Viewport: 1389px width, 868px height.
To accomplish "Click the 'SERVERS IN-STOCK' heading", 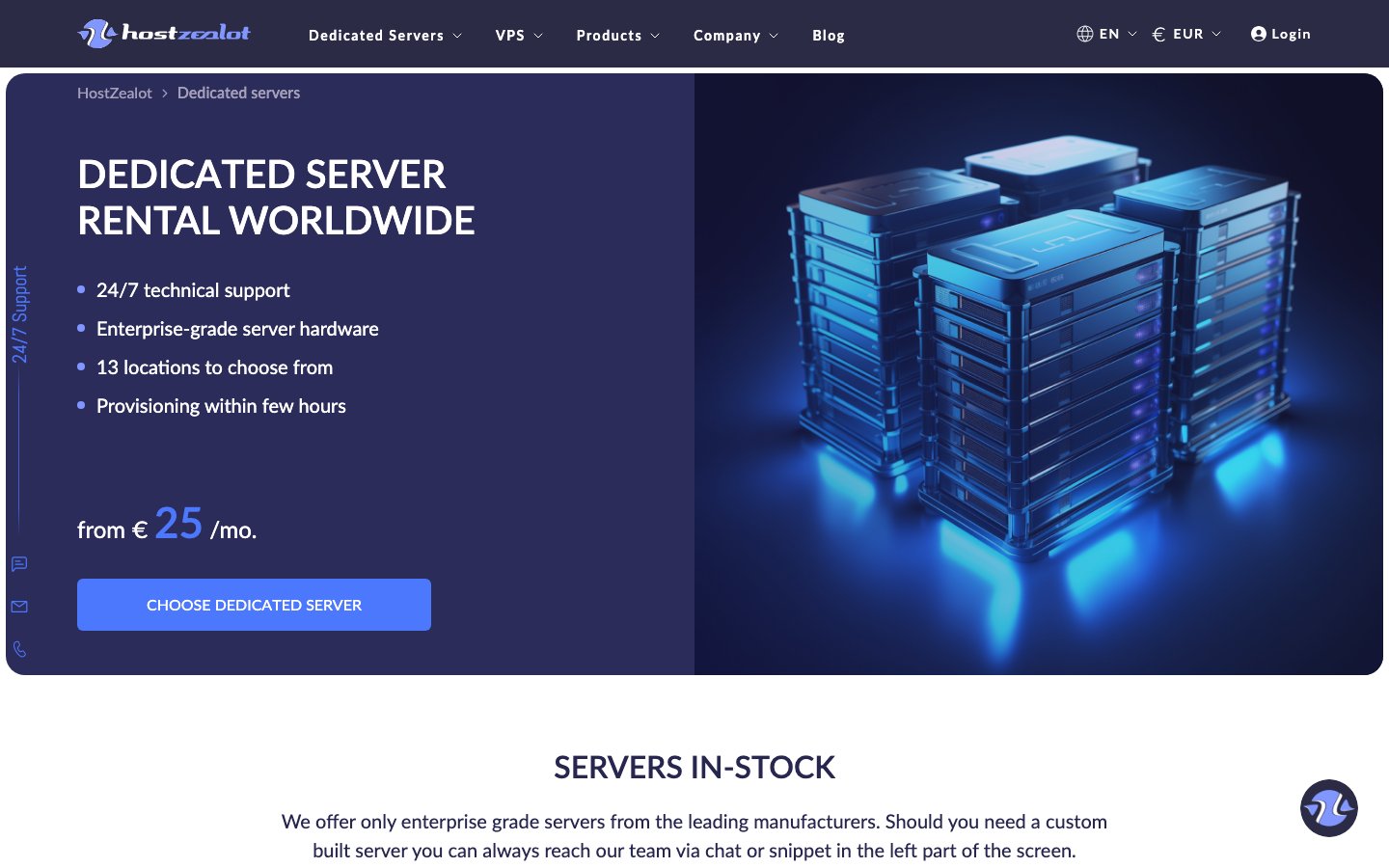I will [x=694, y=768].
